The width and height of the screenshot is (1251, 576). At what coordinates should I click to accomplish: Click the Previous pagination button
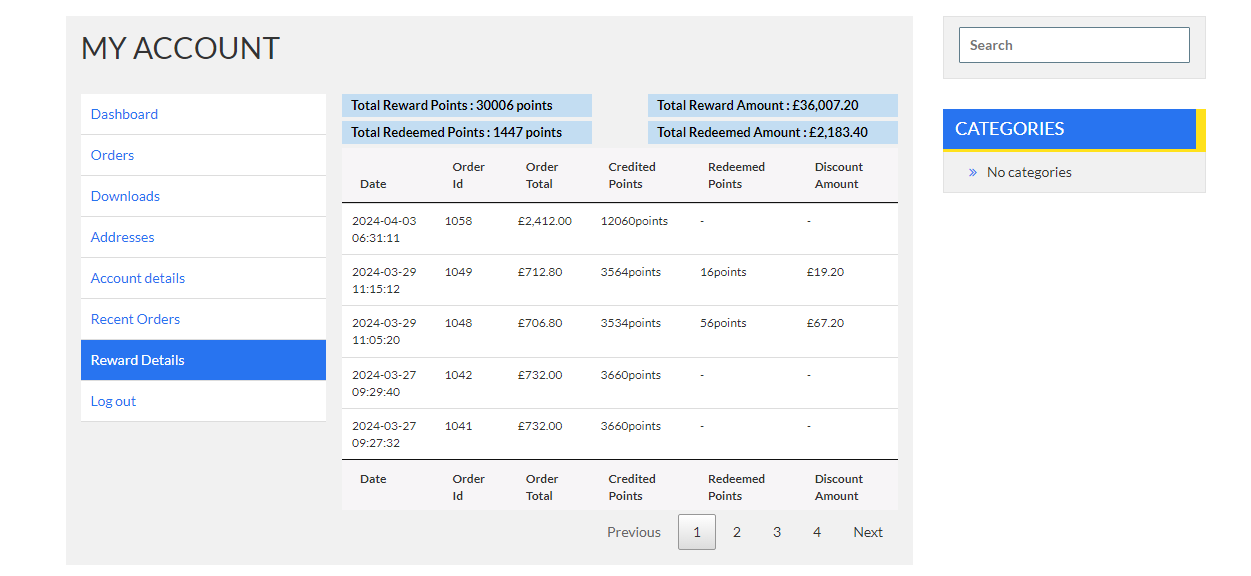pos(634,532)
